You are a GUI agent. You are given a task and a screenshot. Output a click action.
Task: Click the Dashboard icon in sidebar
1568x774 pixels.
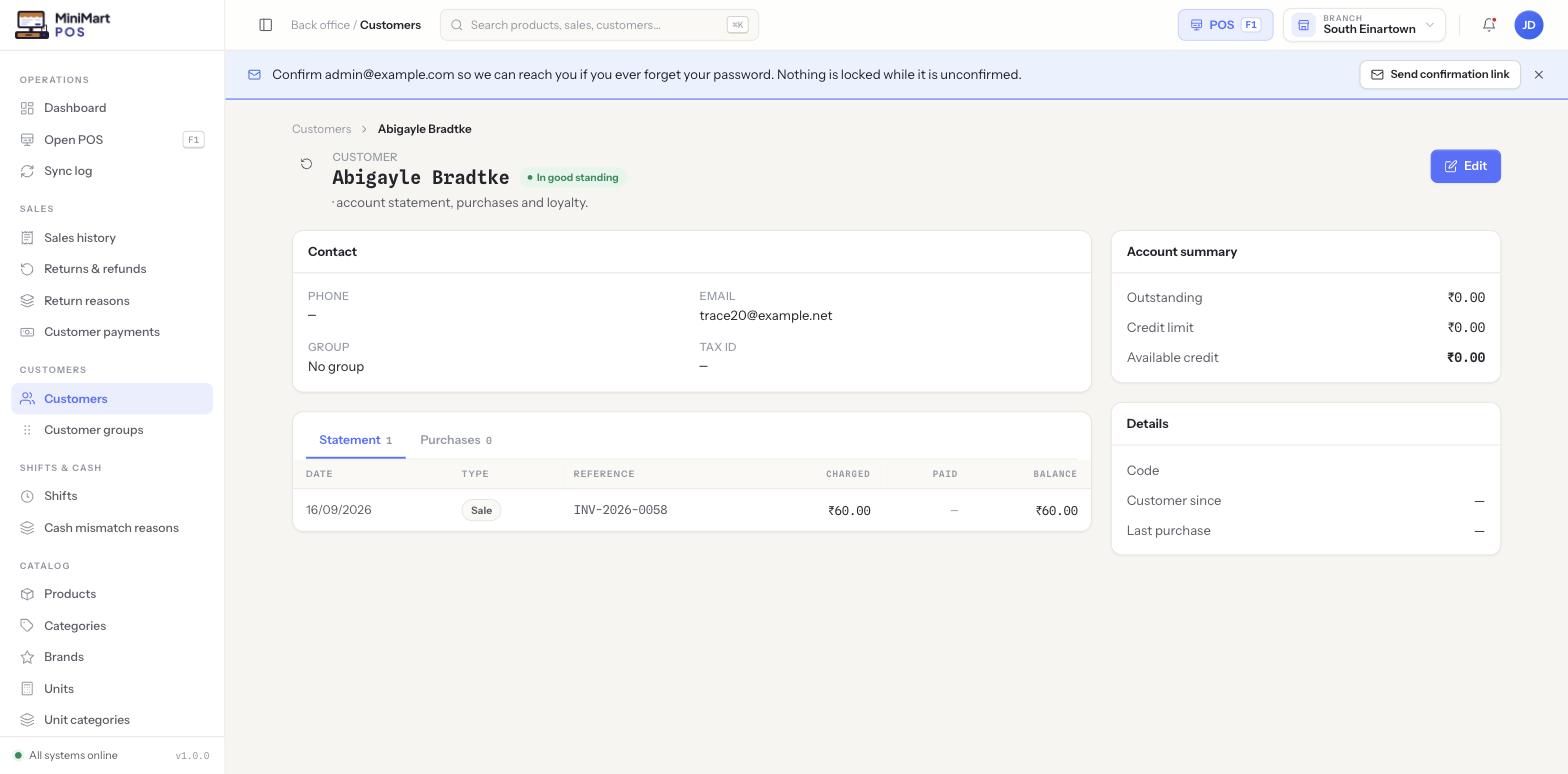click(x=27, y=108)
